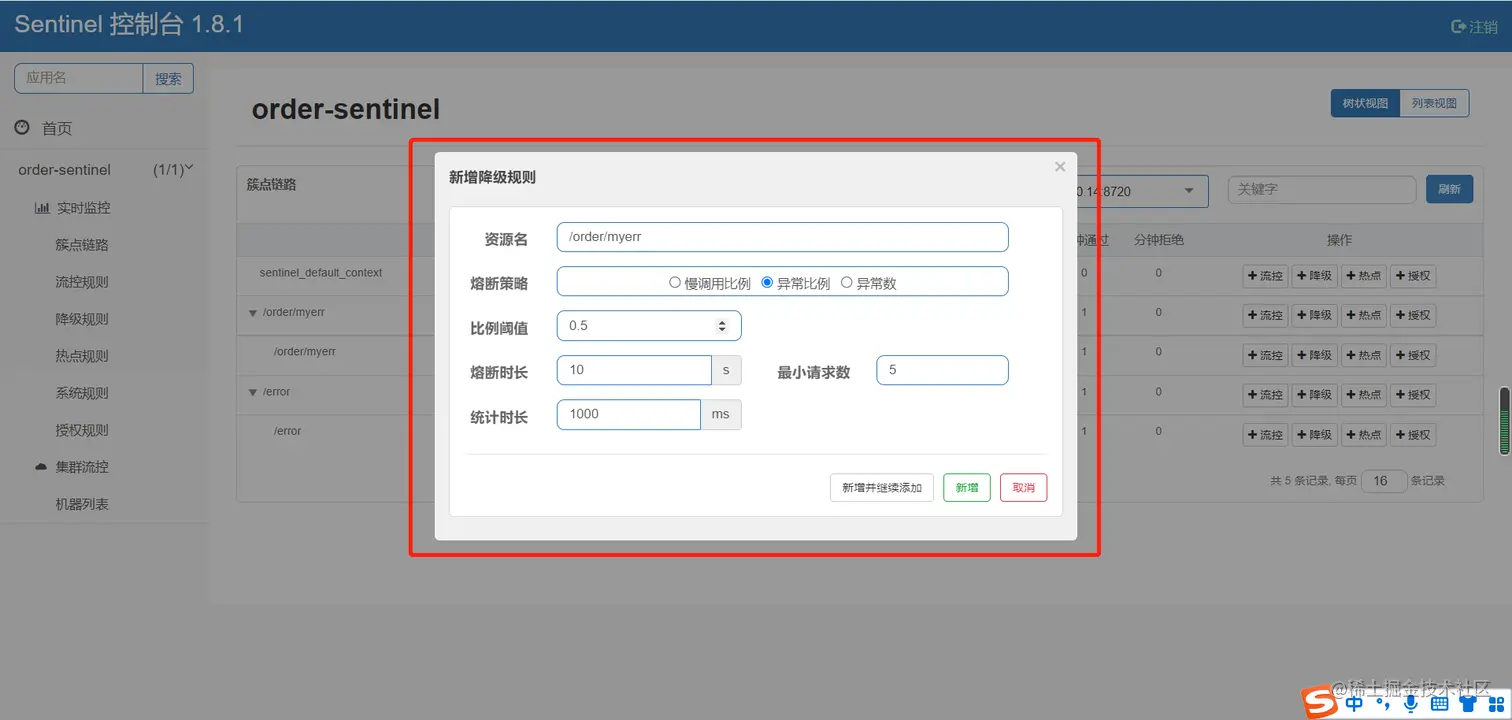This screenshot has height=720, width=1512.
Task: Click the sentinel_default_context resource name
Action: (x=321, y=272)
